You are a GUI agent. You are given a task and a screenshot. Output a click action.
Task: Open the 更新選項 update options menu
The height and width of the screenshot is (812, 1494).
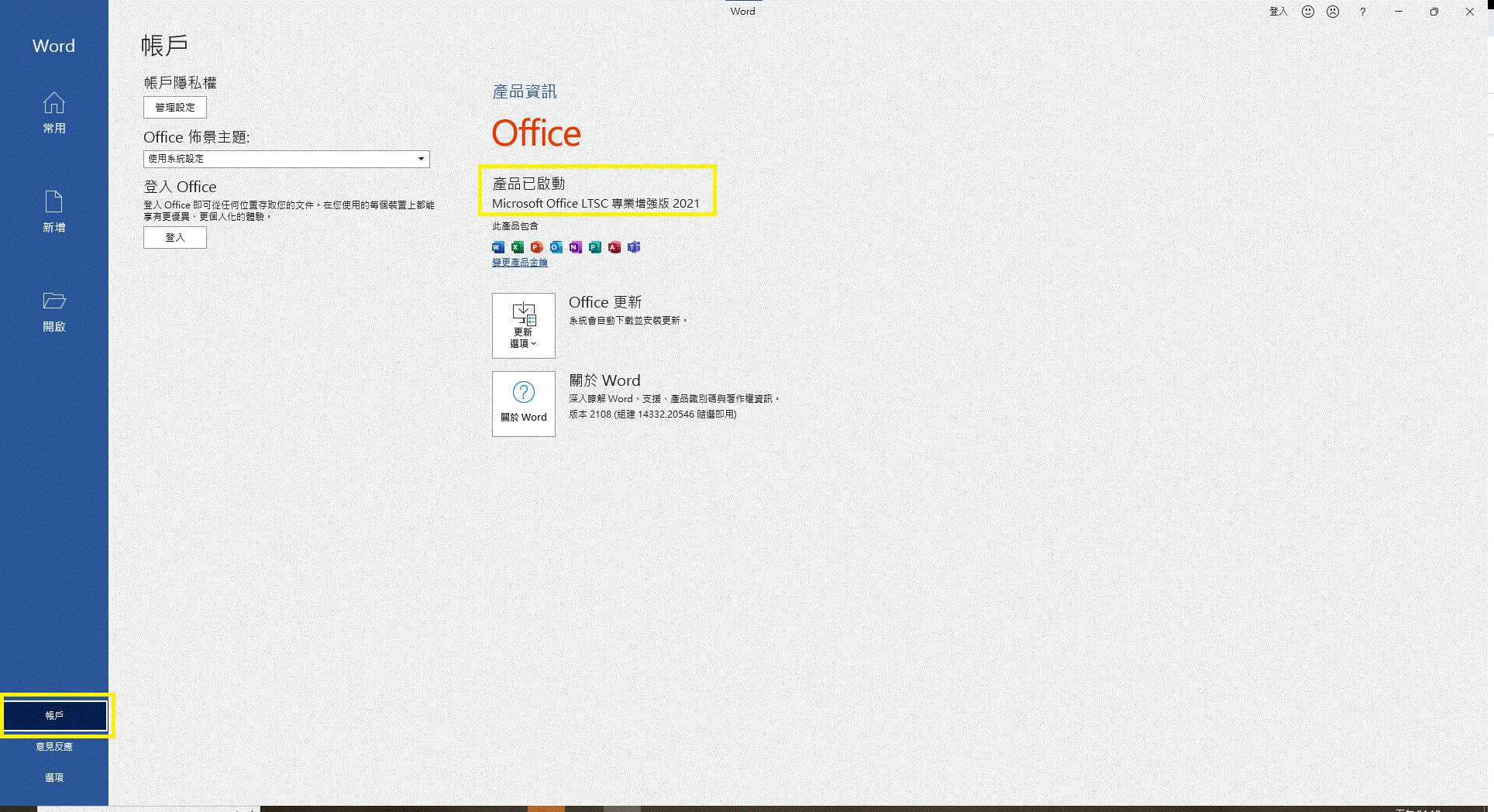tap(524, 325)
